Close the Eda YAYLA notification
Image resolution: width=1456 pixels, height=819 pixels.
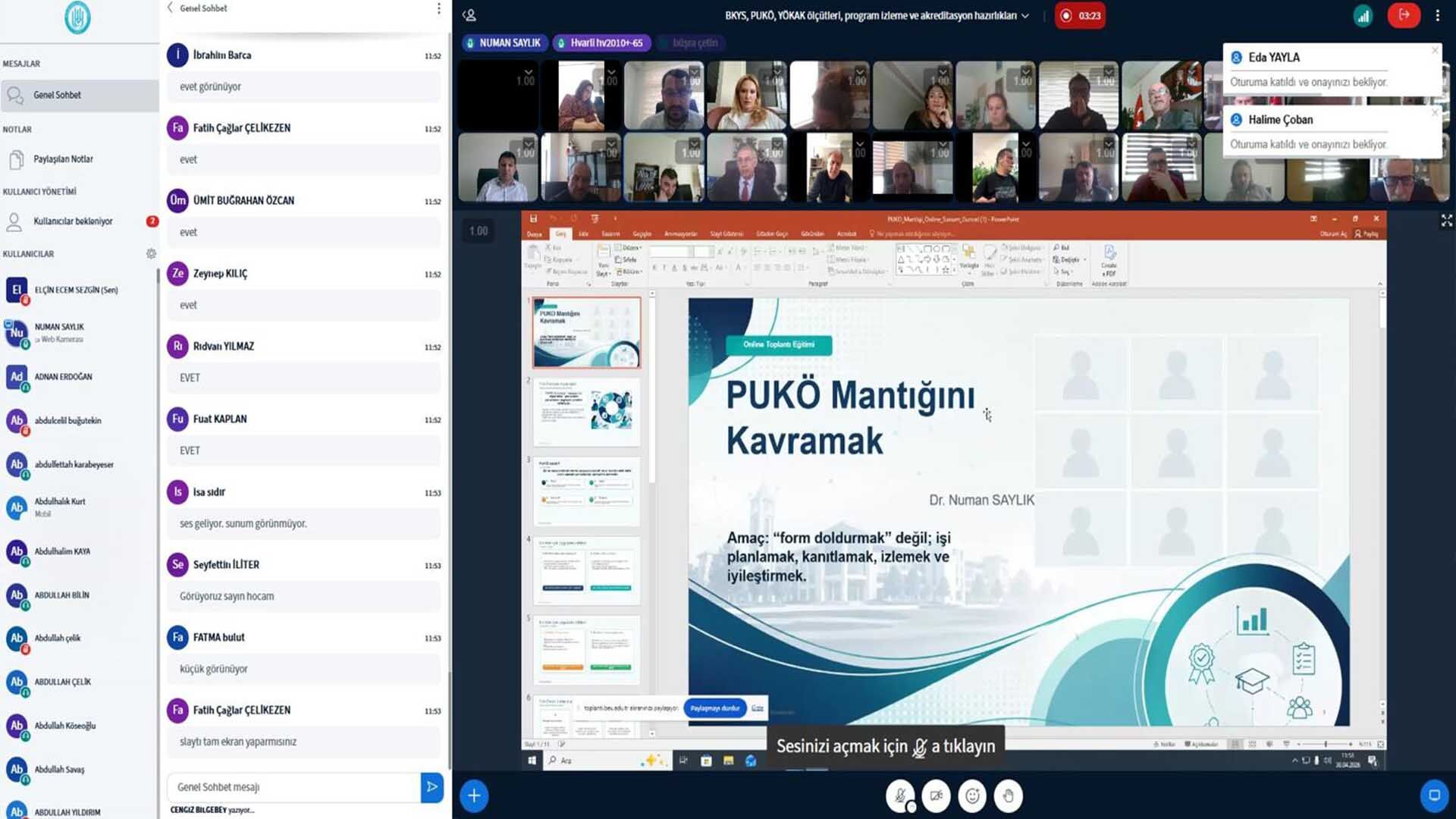pos(1435,51)
